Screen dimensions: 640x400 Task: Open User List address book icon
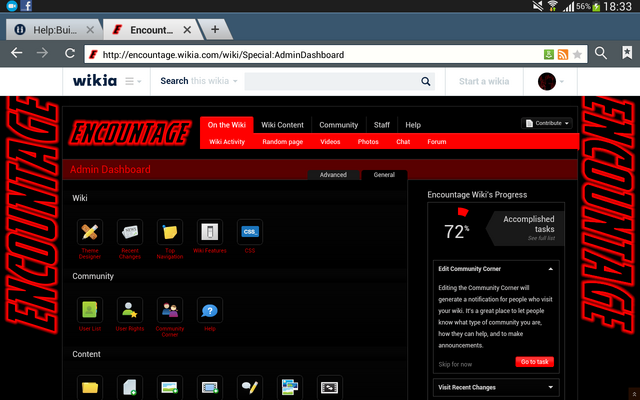[x=90, y=310]
